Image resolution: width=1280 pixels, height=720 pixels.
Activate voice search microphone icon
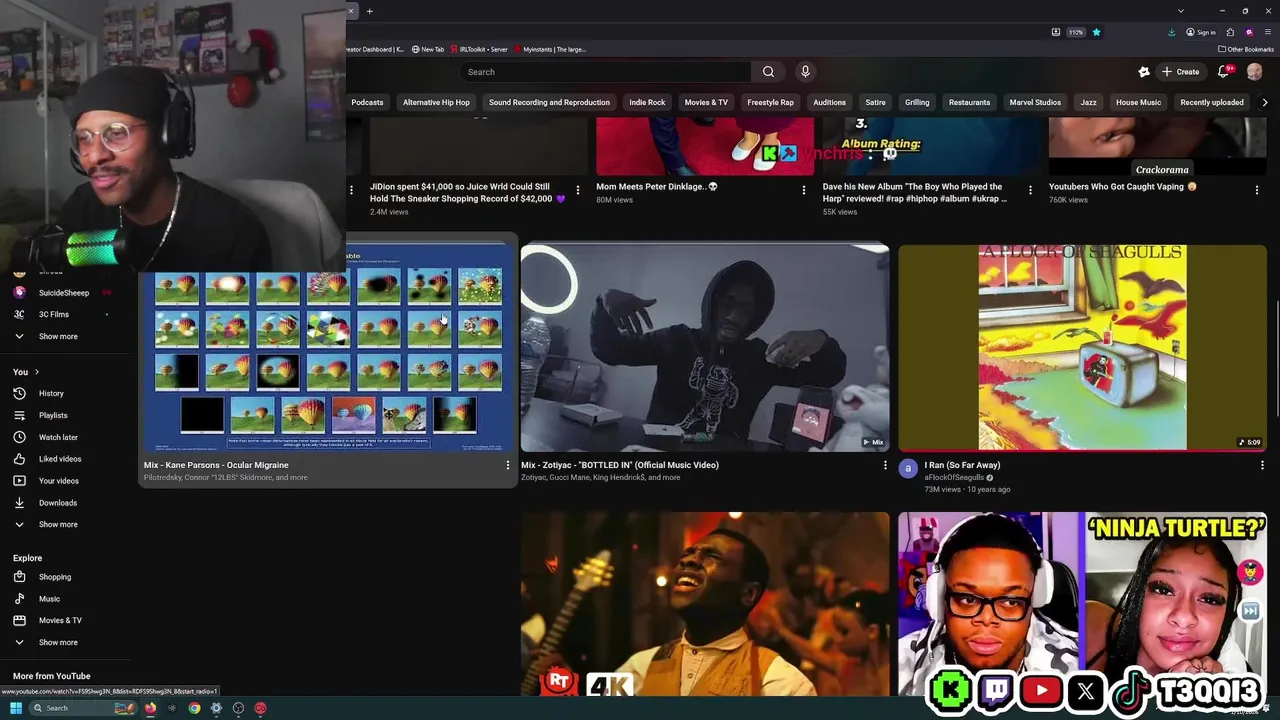(805, 72)
